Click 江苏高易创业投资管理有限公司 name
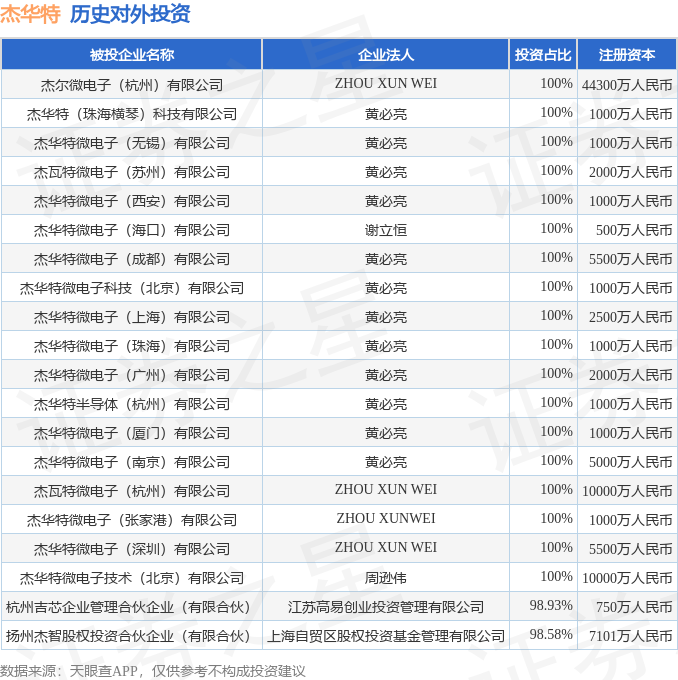This screenshot has width=678, height=680. coord(386,607)
